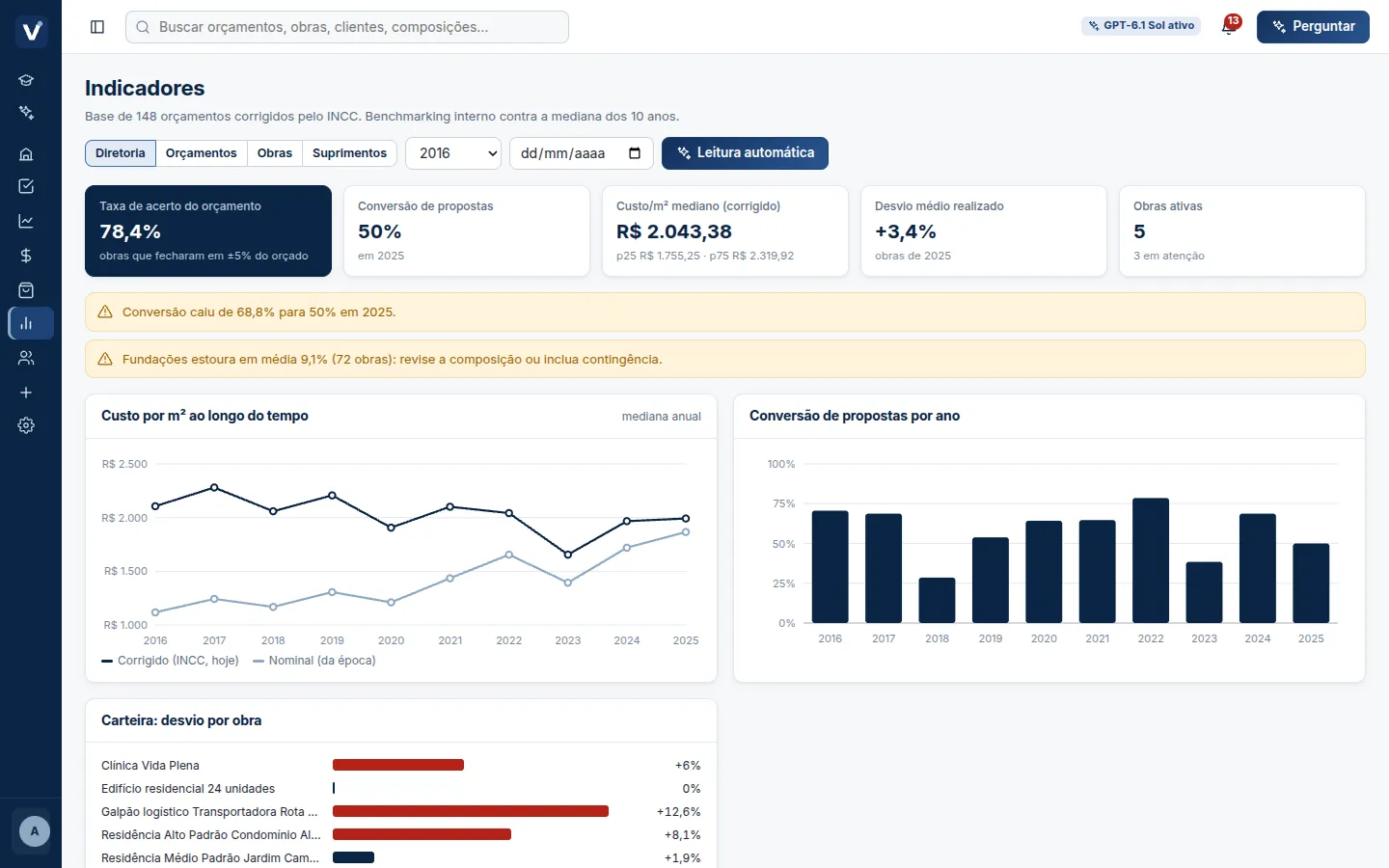Image resolution: width=1389 pixels, height=868 pixels.
Task: Click the user avatar A
Action: coord(35,831)
